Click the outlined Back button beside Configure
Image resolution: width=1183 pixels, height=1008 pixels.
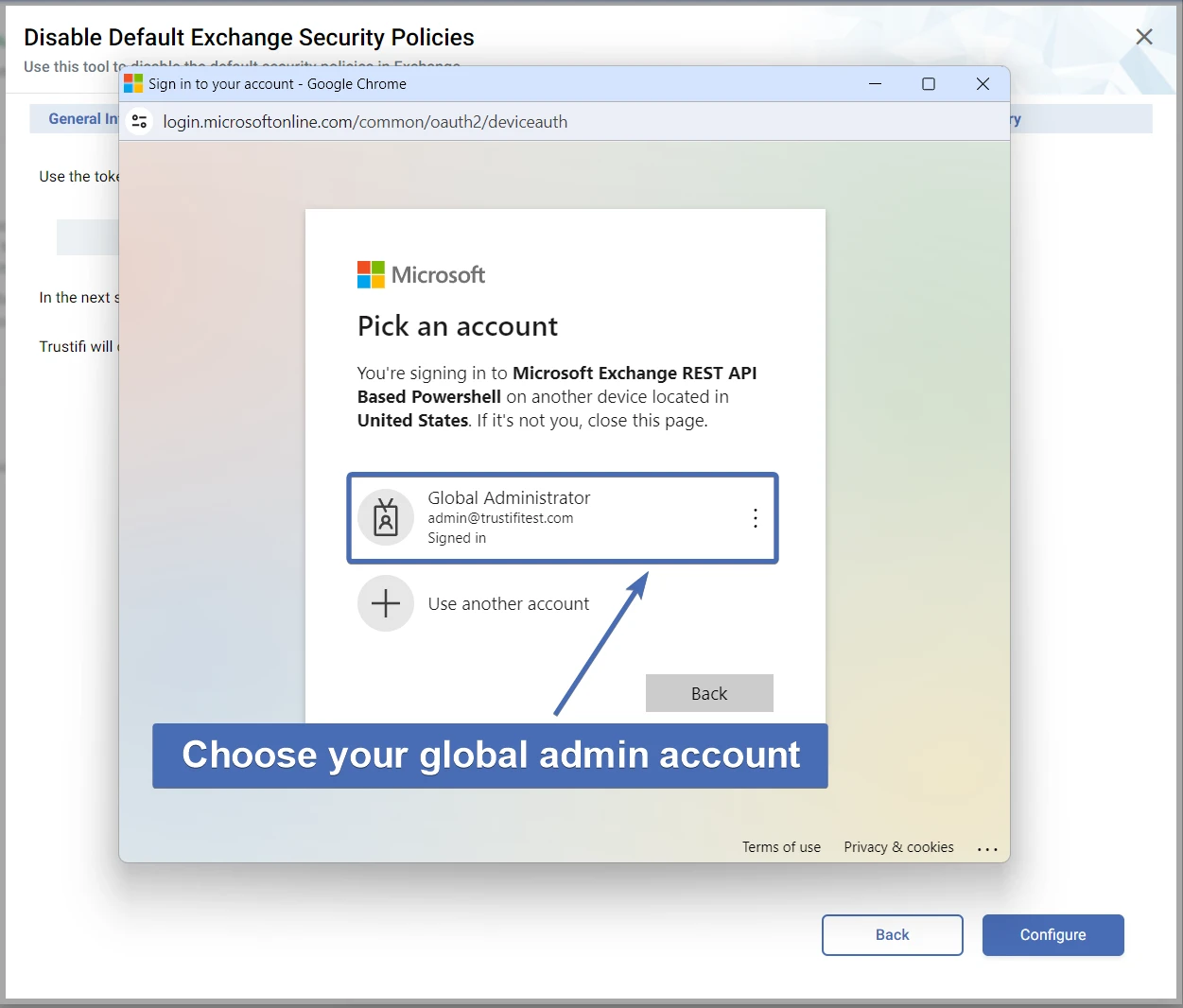pyautogui.click(x=892, y=934)
